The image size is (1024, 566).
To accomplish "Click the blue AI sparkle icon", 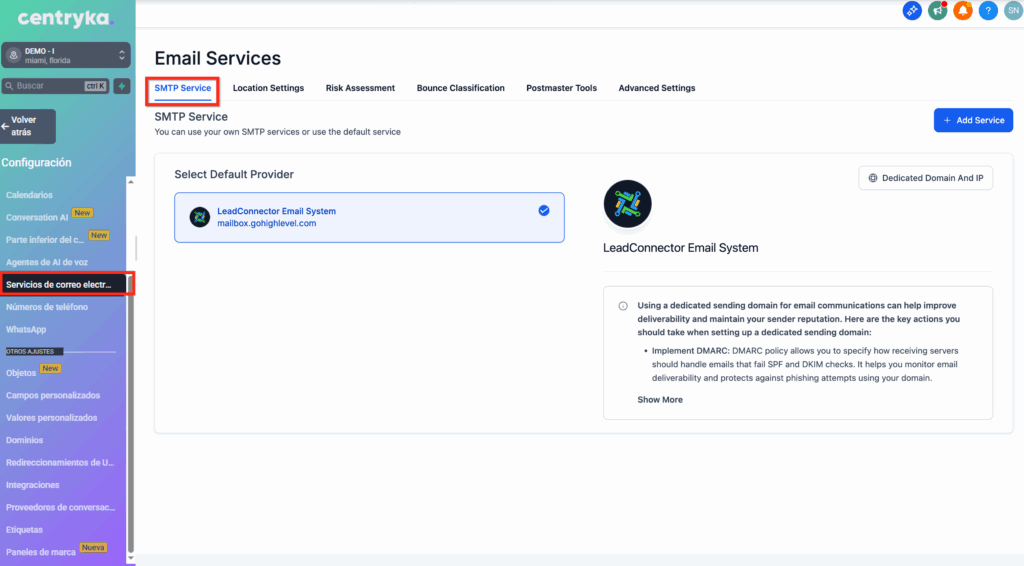I will click(x=912, y=11).
